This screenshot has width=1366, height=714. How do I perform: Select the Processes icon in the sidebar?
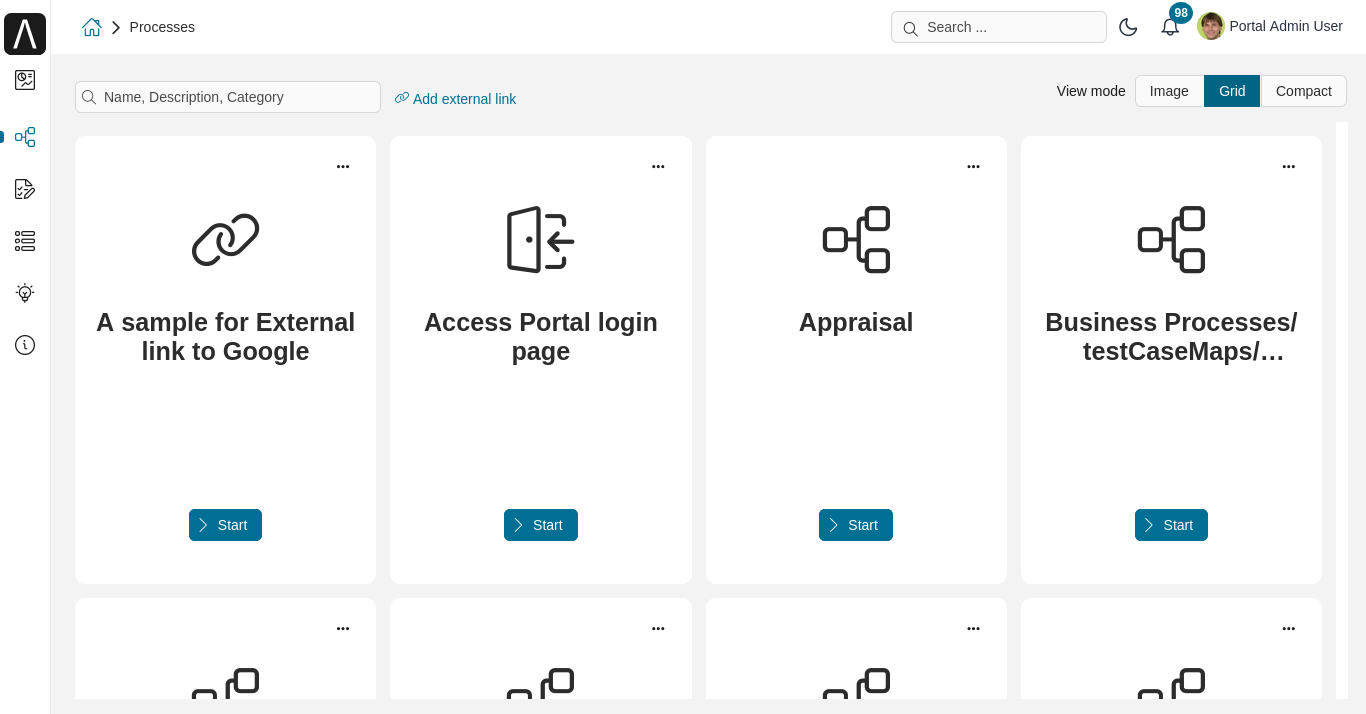[25, 137]
